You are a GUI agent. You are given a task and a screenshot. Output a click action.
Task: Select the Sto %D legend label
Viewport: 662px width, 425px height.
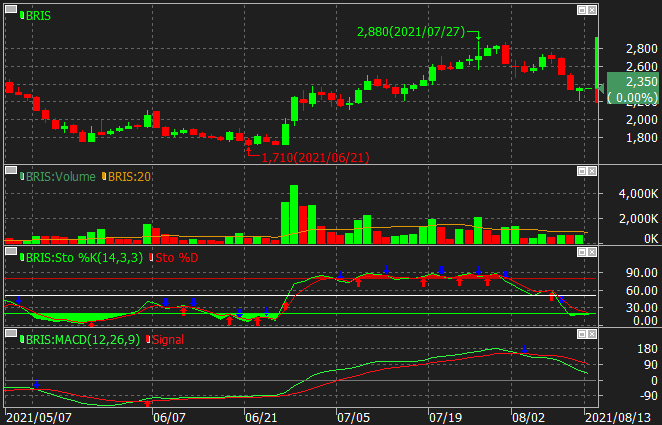(176, 257)
